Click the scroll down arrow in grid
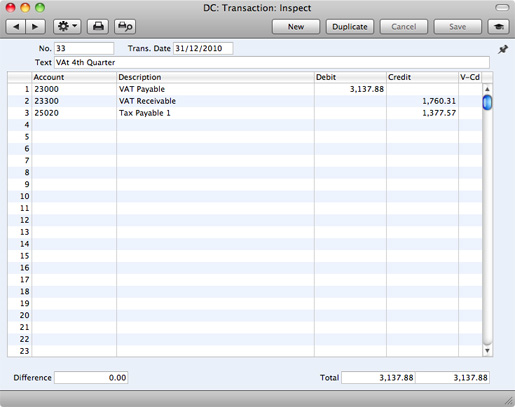515x407 pixels. pos(487,351)
